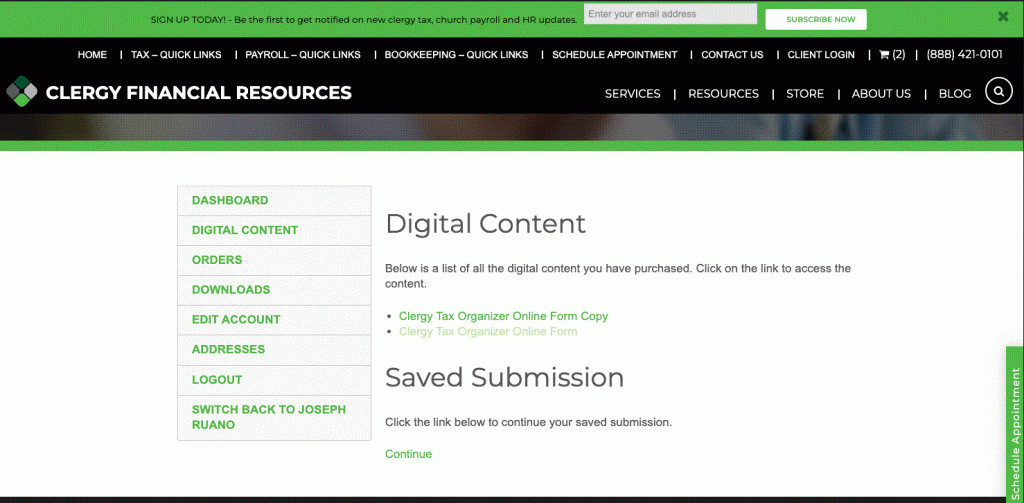The width and height of the screenshot is (1024, 503).
Task: Open Payroll – Quick Links menu
Action: [303, 55]
